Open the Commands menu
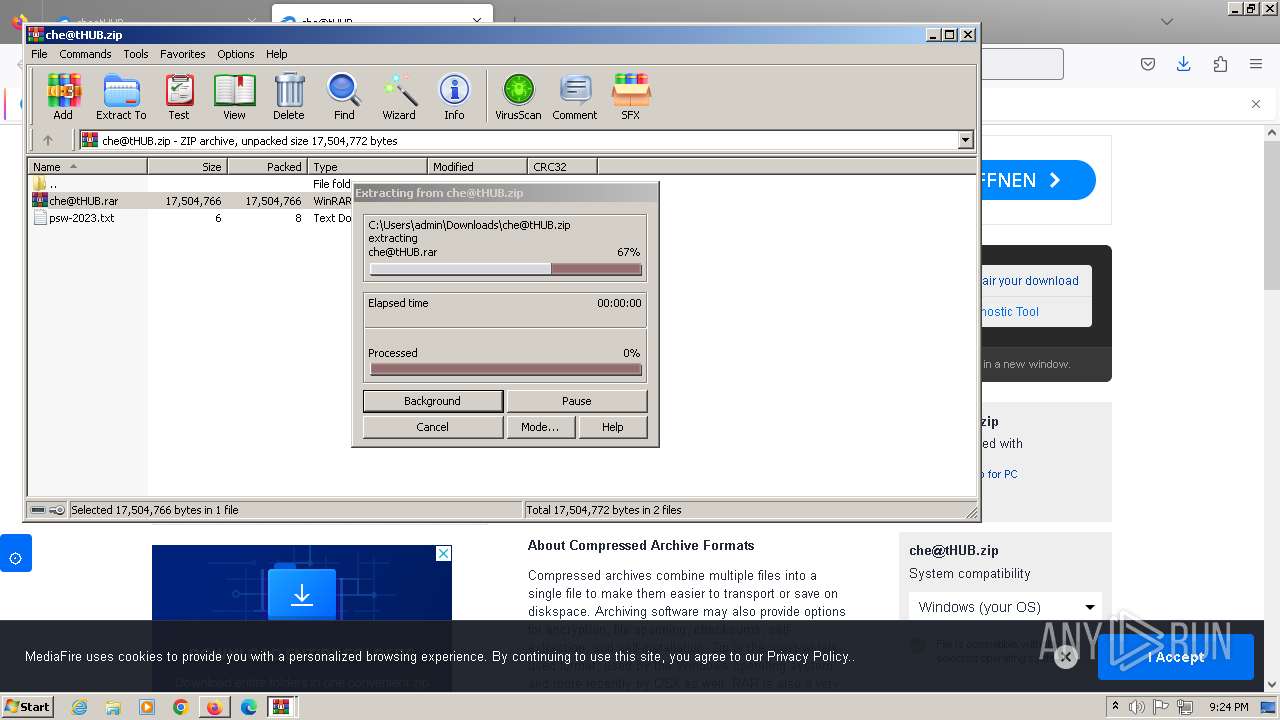 coord(85,54)
